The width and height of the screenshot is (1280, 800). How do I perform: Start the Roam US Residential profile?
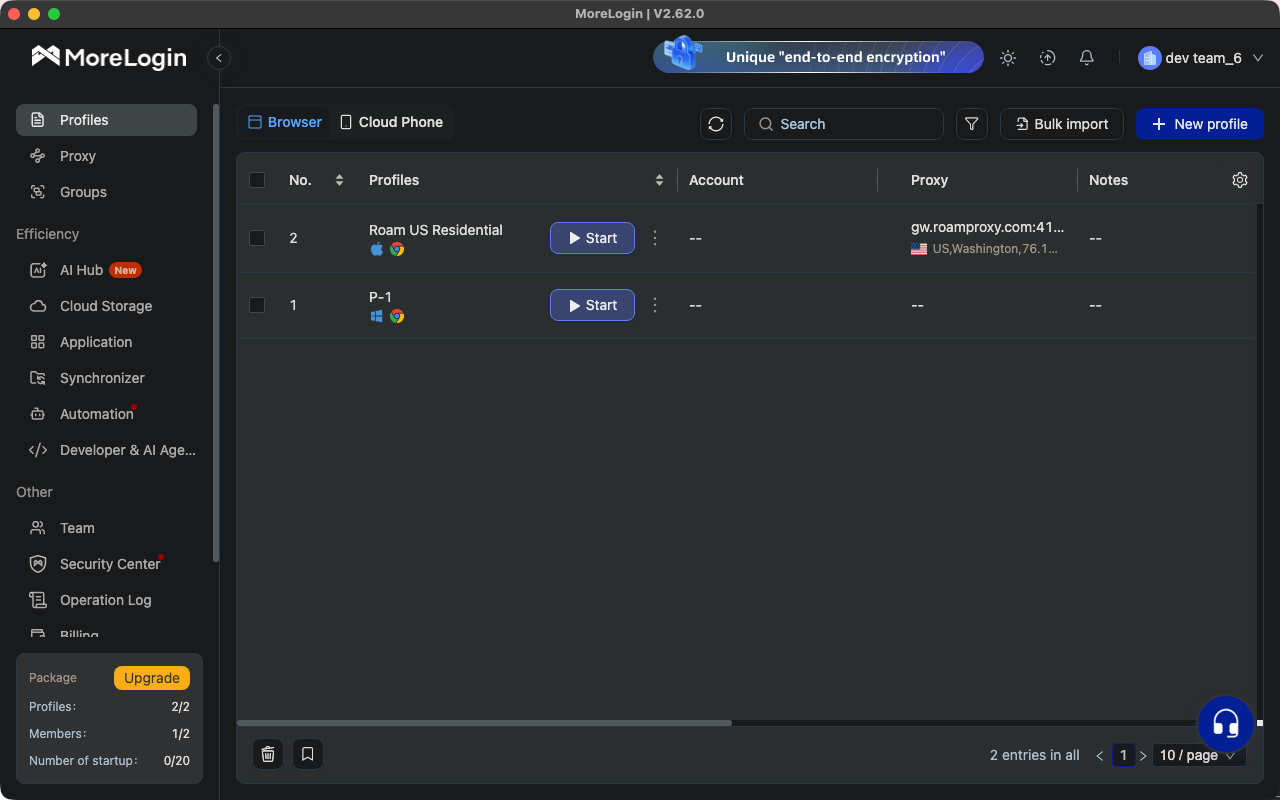tap(592, 238)
